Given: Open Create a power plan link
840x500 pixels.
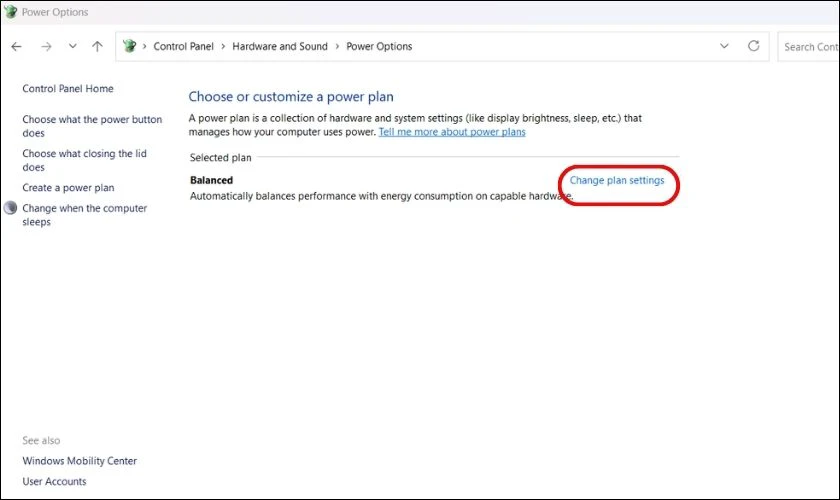Looking at the screenshot, I should (68, 188).
